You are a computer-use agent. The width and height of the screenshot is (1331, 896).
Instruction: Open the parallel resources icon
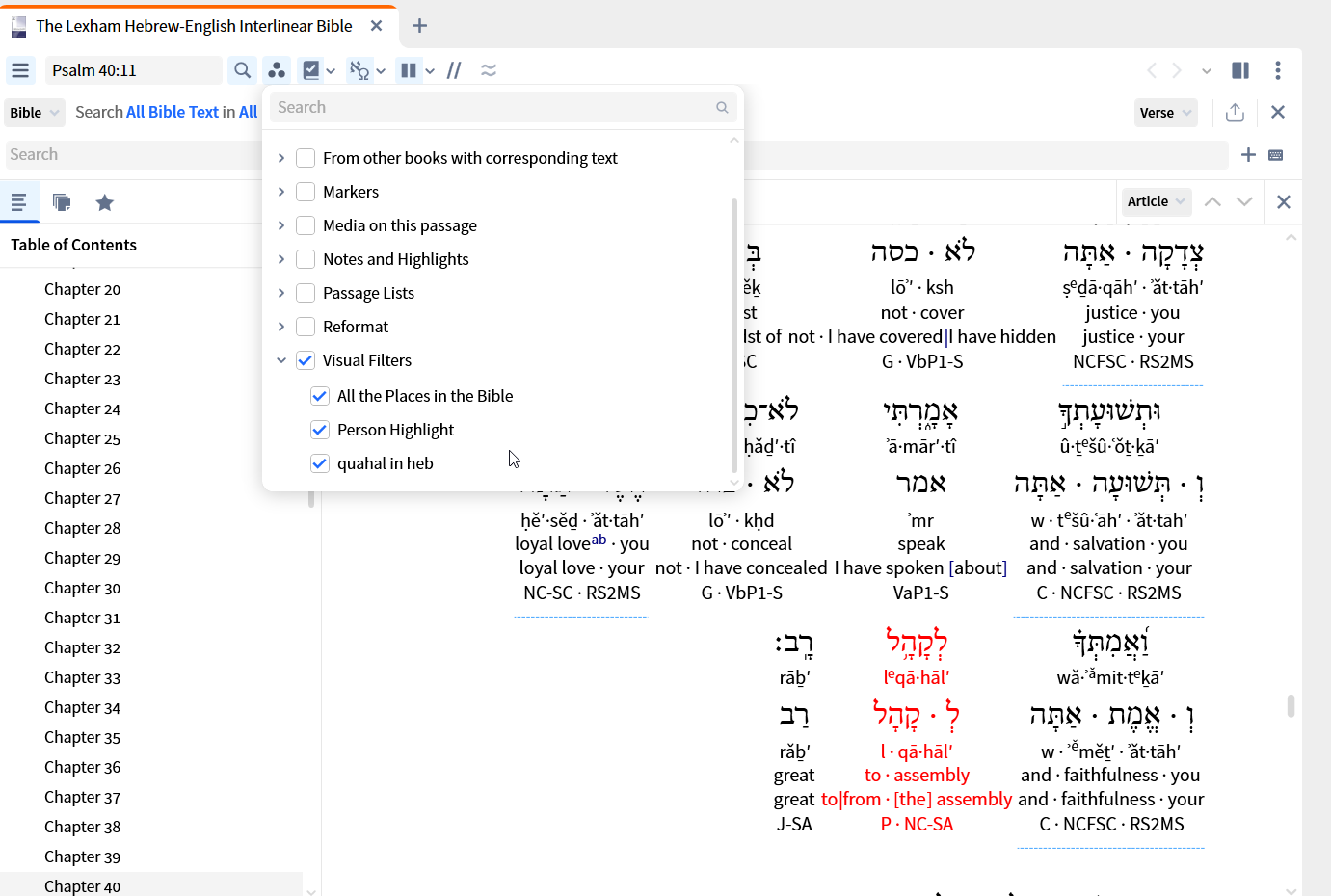point(277,70)
